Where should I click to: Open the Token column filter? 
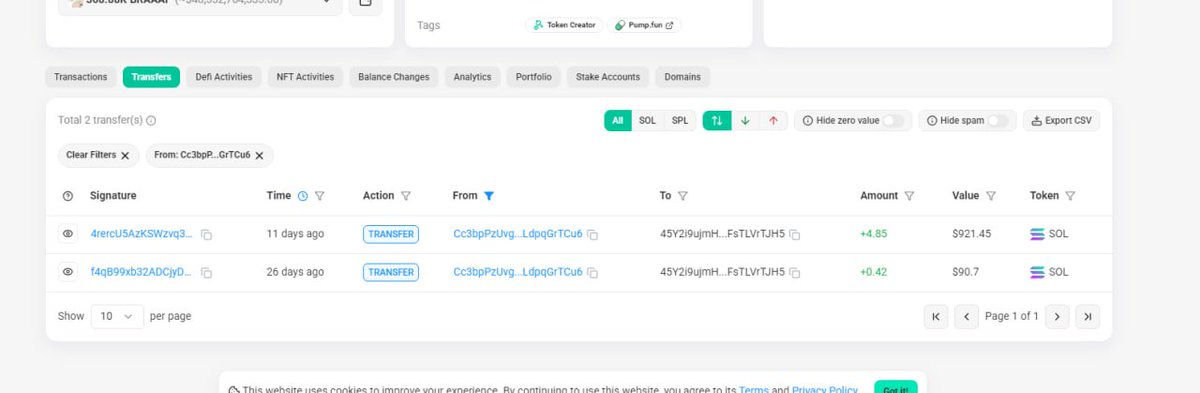1070,196
